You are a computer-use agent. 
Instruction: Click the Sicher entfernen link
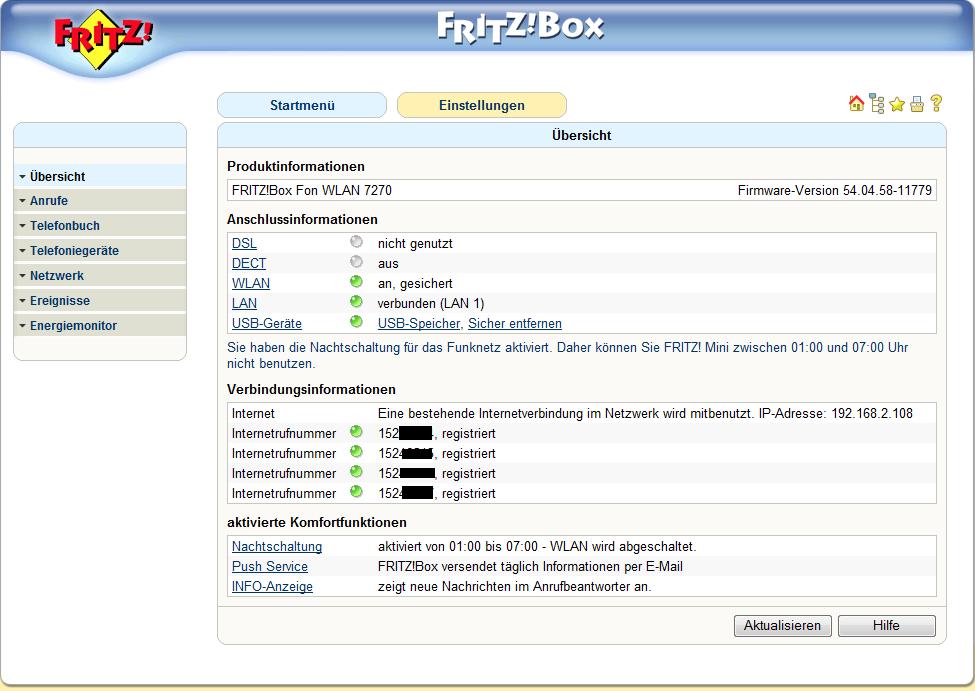[515, 323]
